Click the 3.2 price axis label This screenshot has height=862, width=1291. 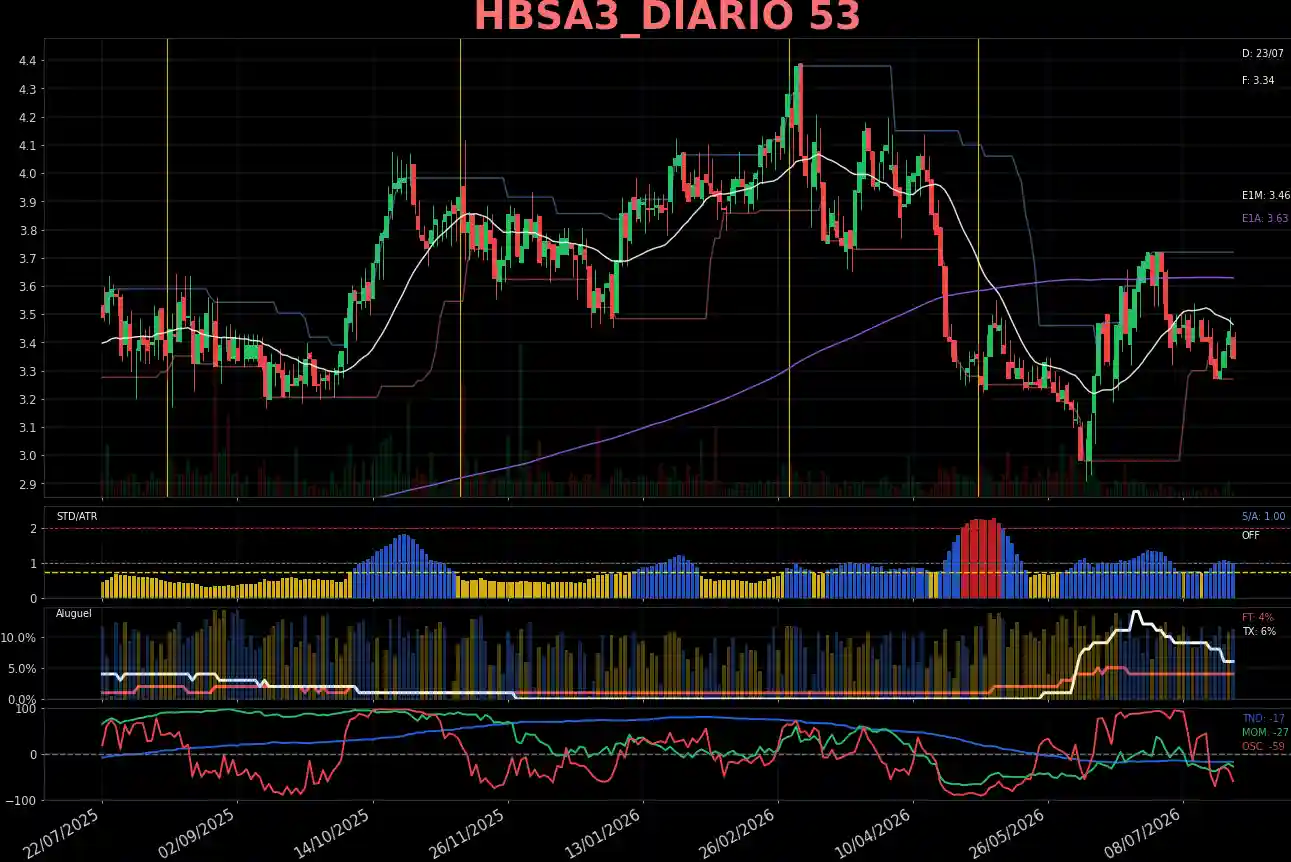[x=27, y=400]
